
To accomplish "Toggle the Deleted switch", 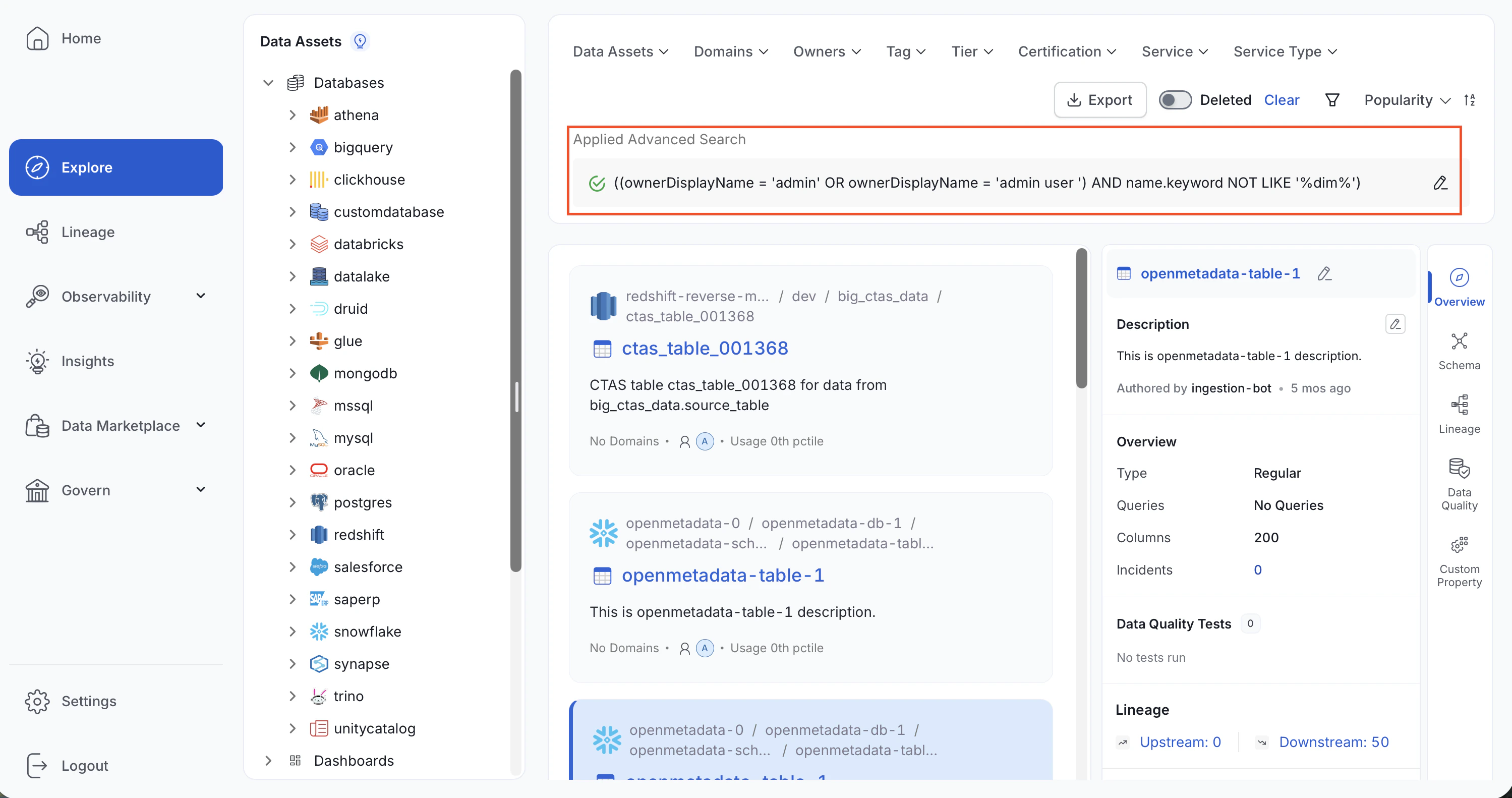I will coord(1175,100).
